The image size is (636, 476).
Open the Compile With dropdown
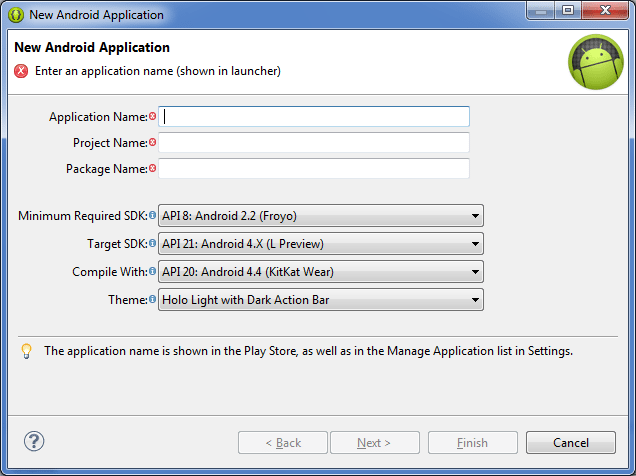click(x=321, y=272)
